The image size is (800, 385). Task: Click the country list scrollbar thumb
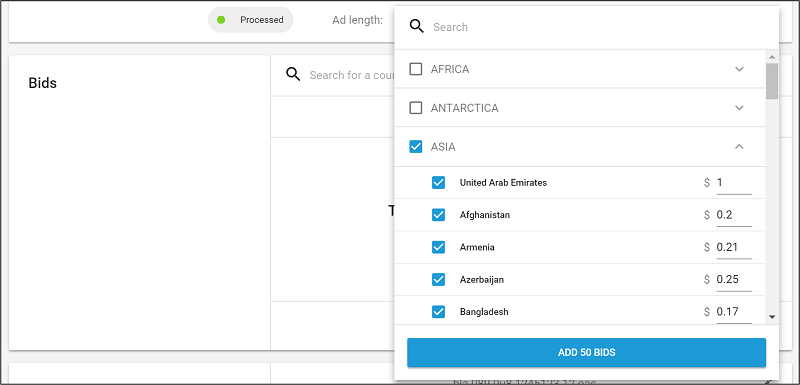coord(772,81)
